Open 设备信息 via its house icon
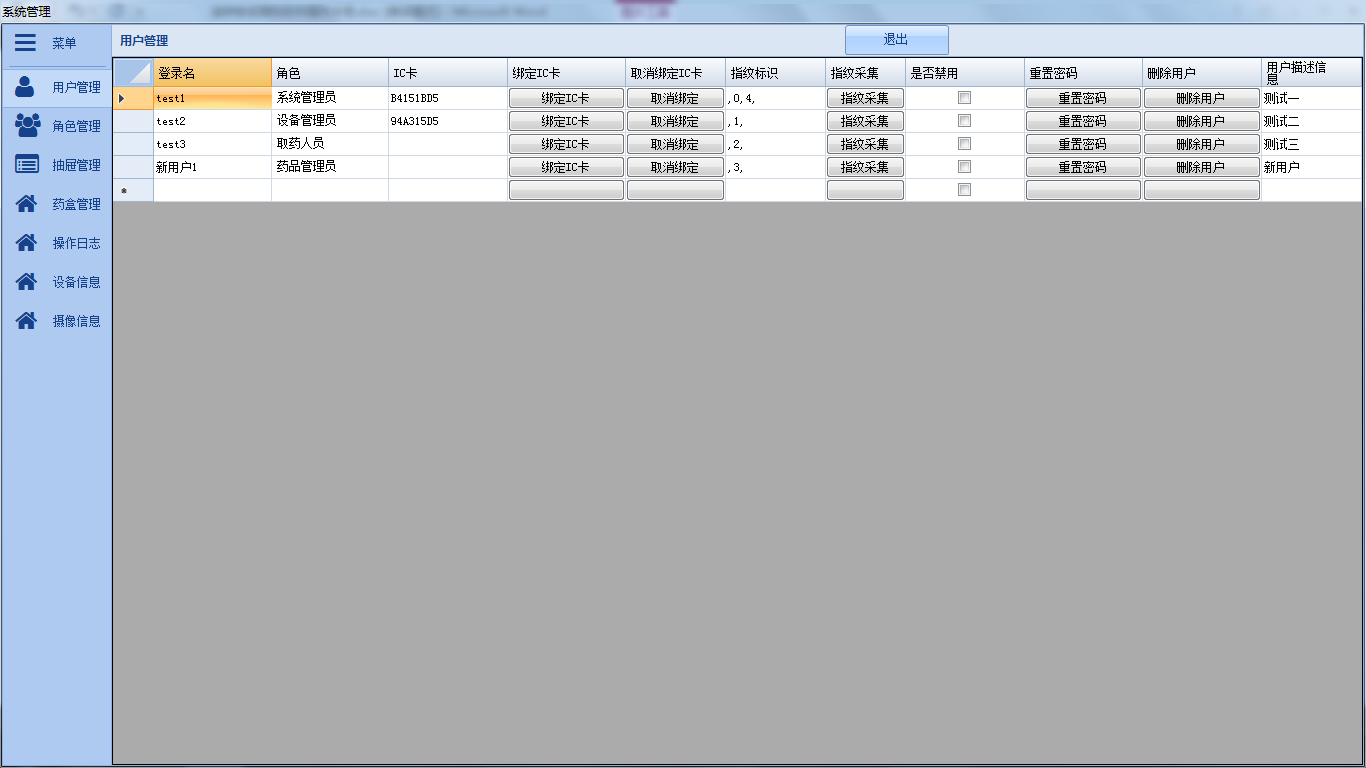The image size is (1366, 768). (27, 282)
